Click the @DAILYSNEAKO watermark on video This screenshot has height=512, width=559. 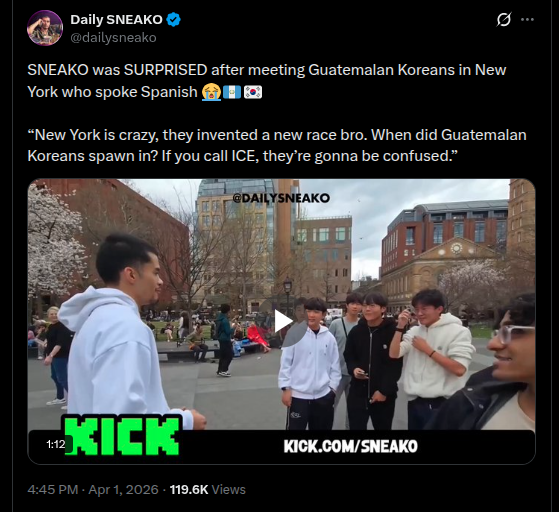pos(281,198)
